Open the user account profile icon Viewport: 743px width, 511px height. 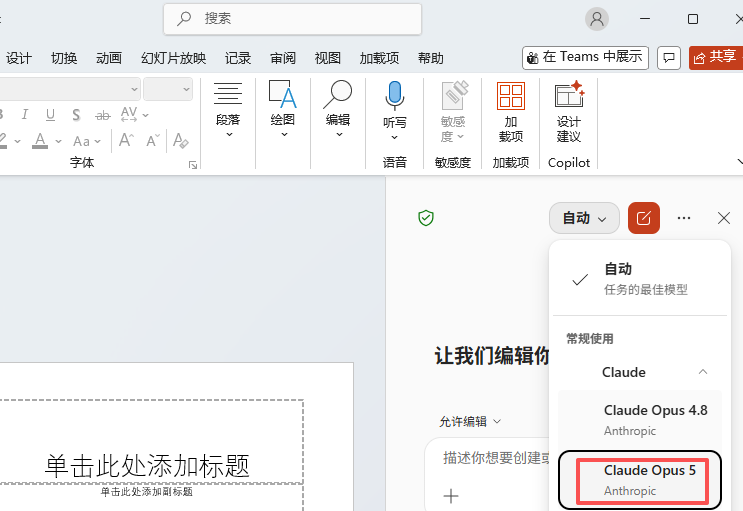coord(597,19)
